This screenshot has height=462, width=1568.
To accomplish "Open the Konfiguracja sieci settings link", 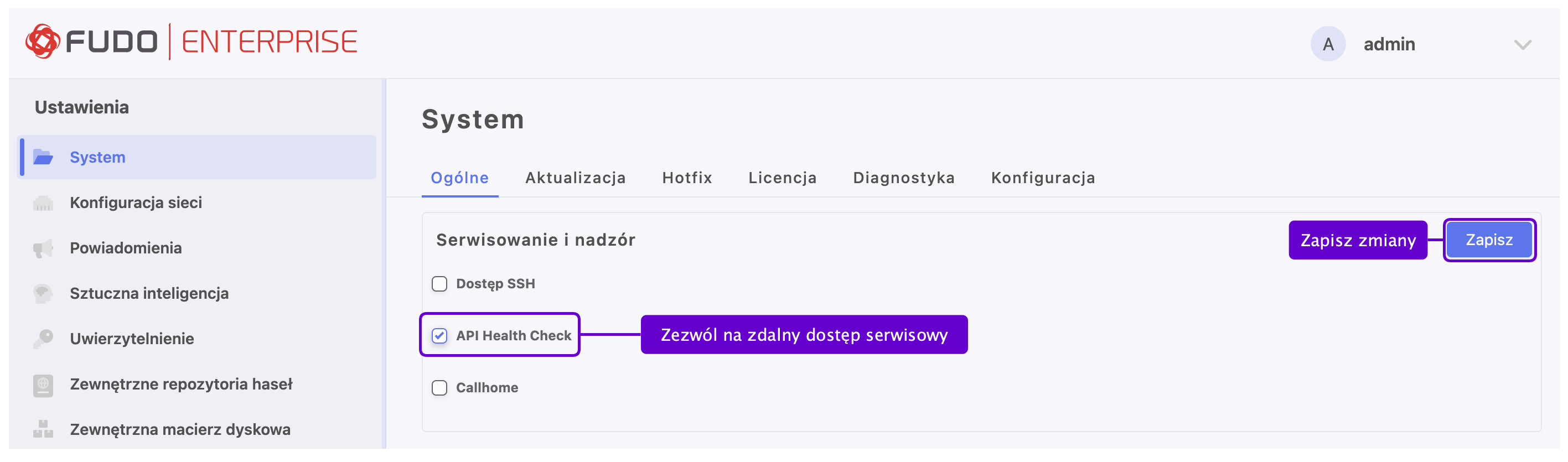I will coord(136,203).
